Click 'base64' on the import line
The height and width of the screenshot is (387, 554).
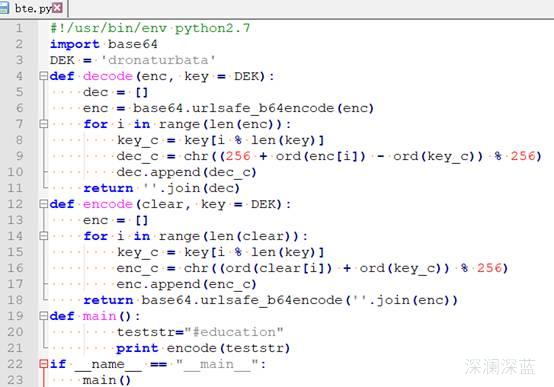pos(132,44)
